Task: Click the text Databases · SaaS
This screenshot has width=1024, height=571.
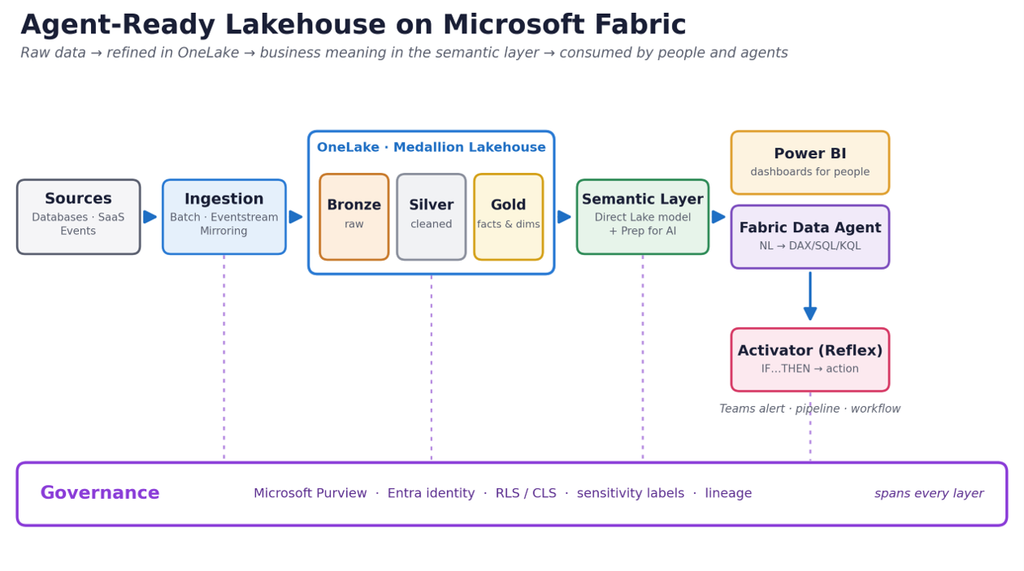Action: (78, 217)
